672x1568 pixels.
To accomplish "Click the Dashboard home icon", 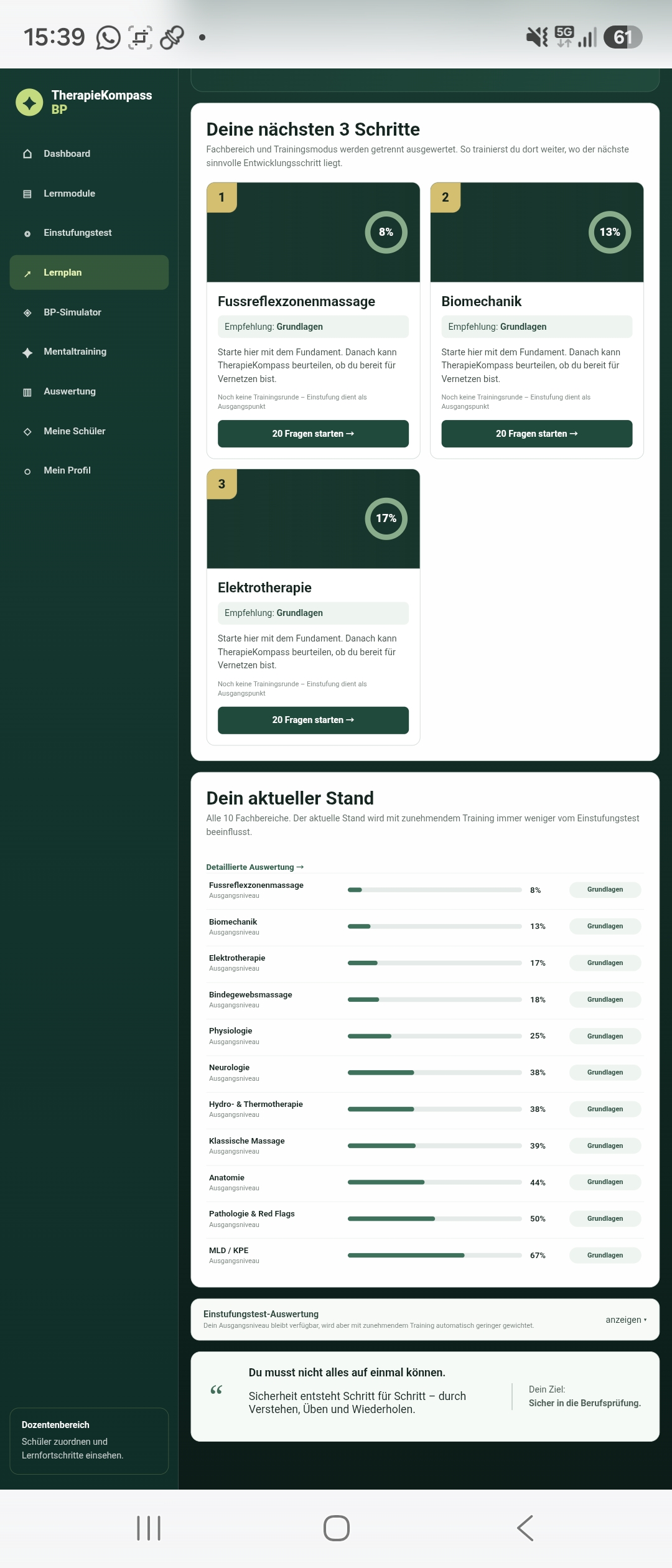I will click(27, 154).
